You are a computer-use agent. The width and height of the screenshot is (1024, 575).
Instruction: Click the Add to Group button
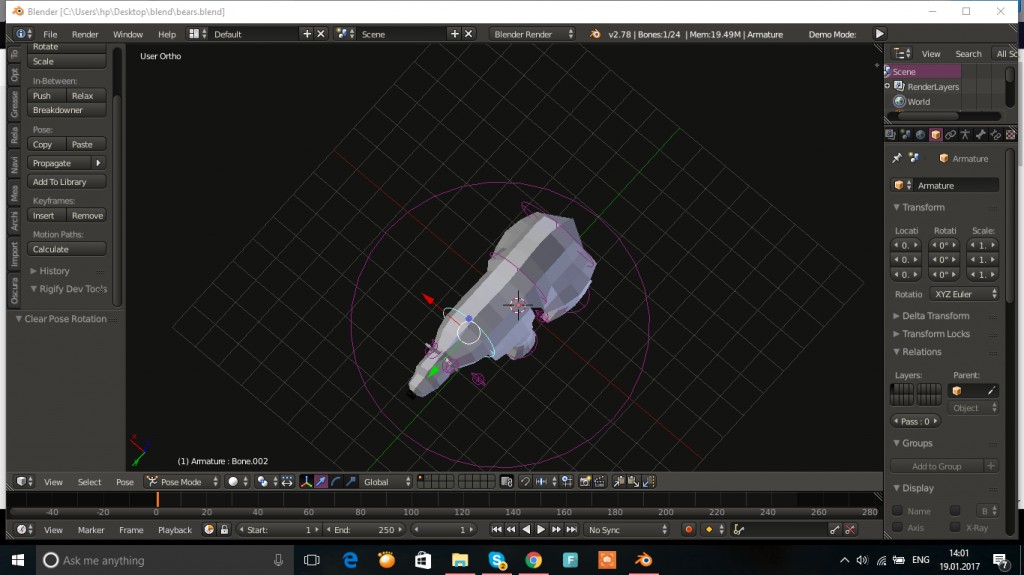pyautogui.click(x=936, y=466)
